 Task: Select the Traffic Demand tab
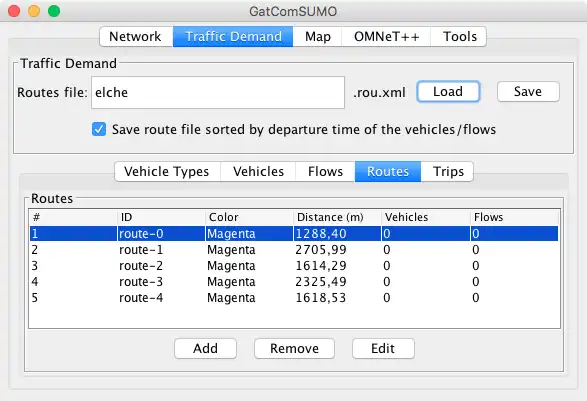click(x=233, y=37)
